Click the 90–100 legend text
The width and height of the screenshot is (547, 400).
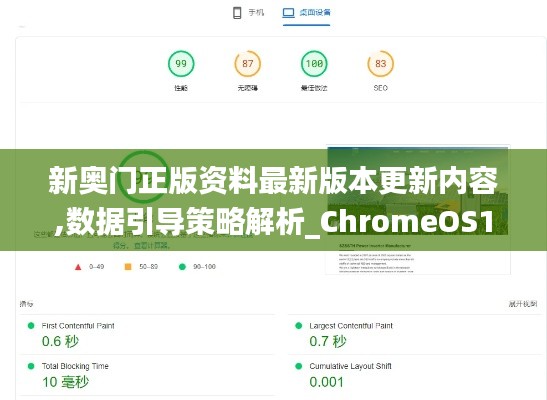pos(204,267)
